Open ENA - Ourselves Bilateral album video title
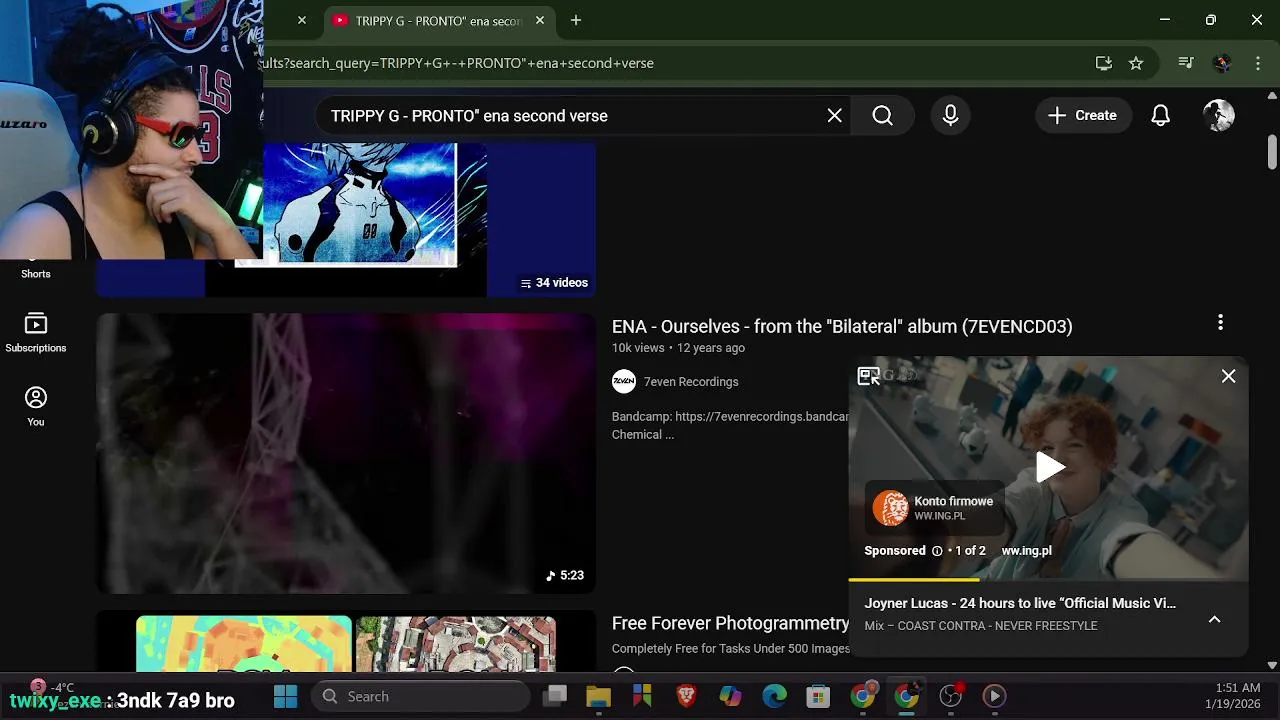1280x720 pixels. [842, 327]
